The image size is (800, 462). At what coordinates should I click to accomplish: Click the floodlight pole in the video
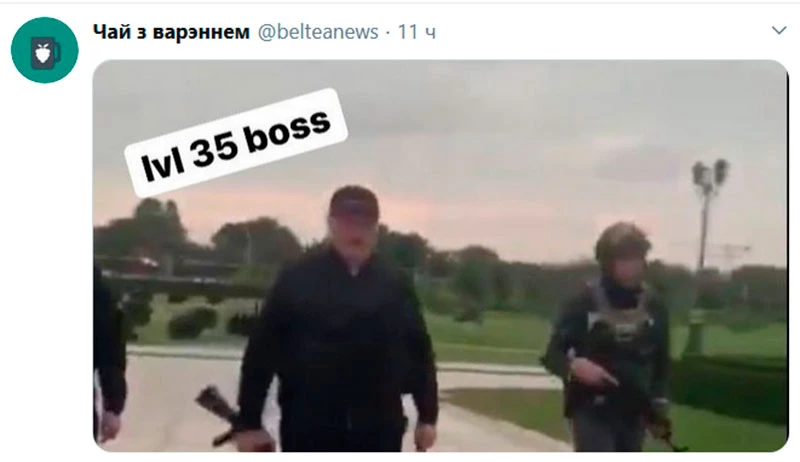[x=707, y=214]
